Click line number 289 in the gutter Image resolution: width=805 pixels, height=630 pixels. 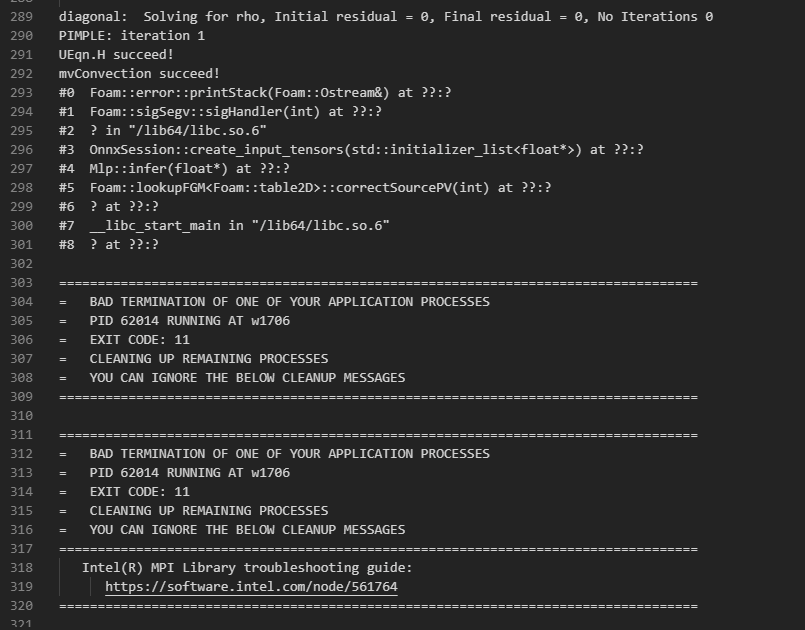21,17
